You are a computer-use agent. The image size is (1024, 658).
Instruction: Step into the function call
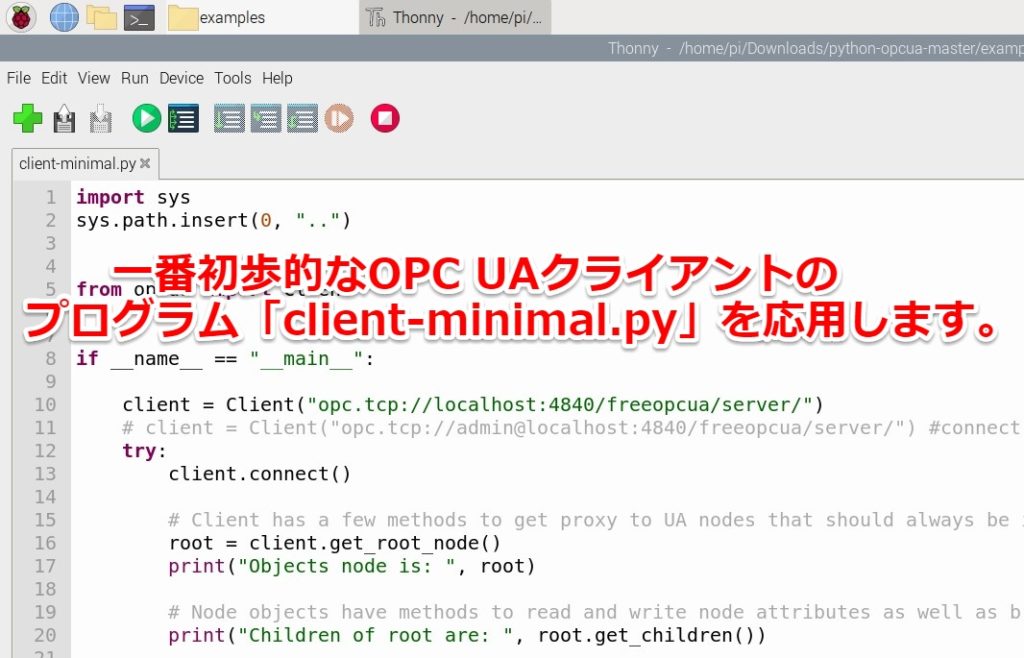[266, 118]
